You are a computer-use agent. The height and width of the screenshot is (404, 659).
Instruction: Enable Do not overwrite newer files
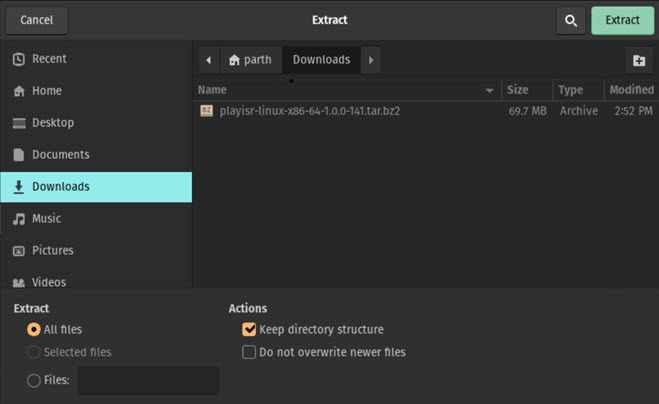pos(249,352)
